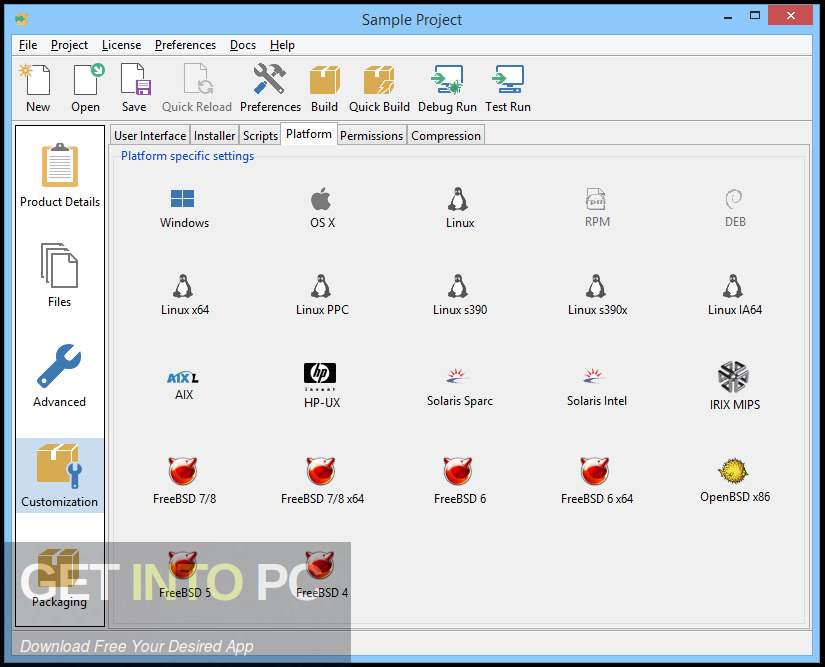
Task: Select FreeBSD 7/8 x64 platform
Action: point(322,481)
